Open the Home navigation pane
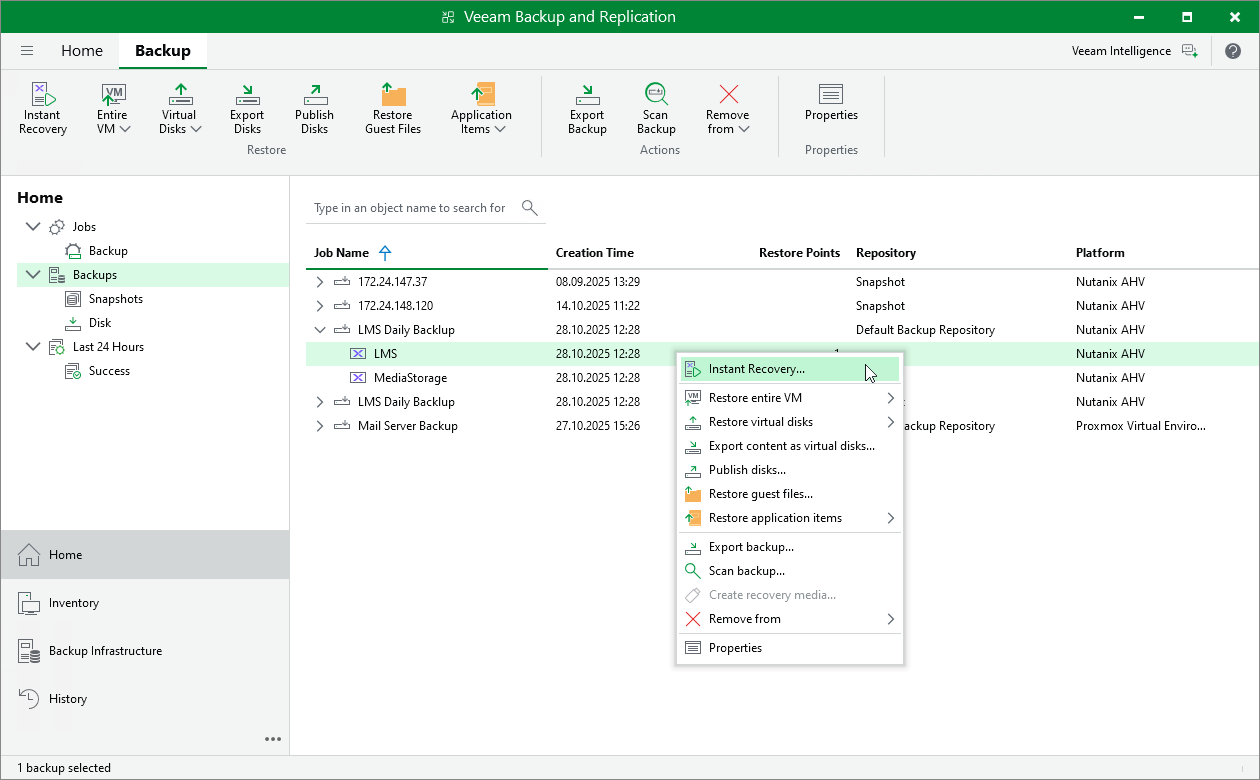Viewport: 1260px width, 780px height. coord(145,555)
